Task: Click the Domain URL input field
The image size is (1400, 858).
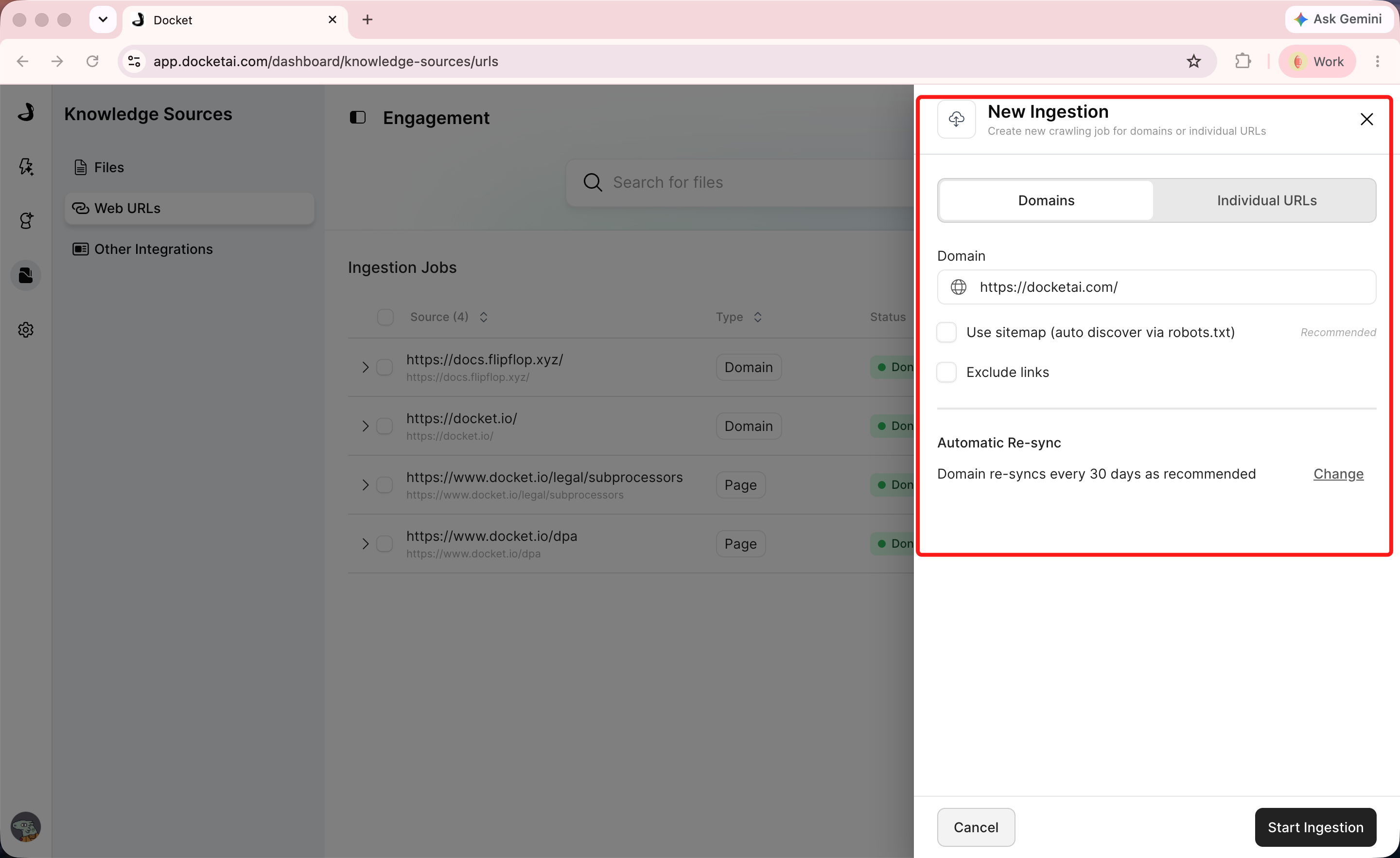Action: [1156, 287]
